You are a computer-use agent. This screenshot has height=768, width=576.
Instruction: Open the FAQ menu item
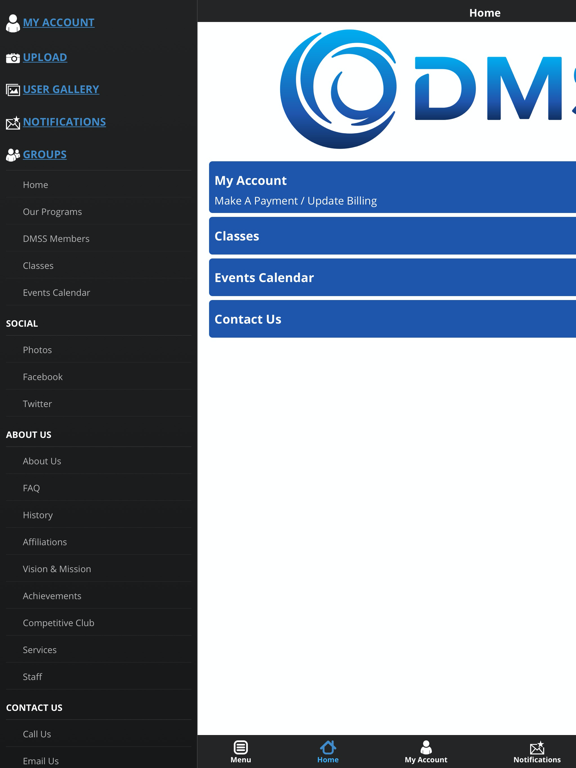pos(98,488)
